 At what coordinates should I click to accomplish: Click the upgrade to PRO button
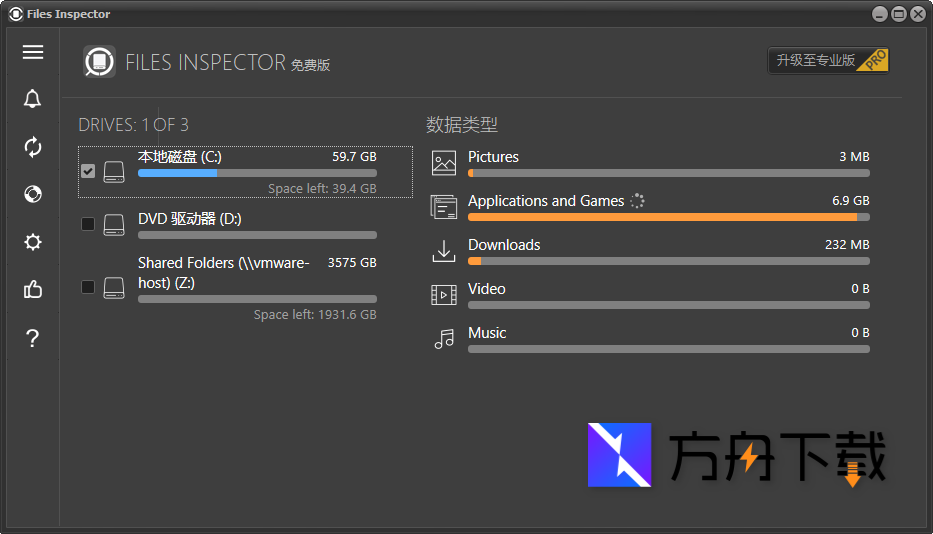828,60
